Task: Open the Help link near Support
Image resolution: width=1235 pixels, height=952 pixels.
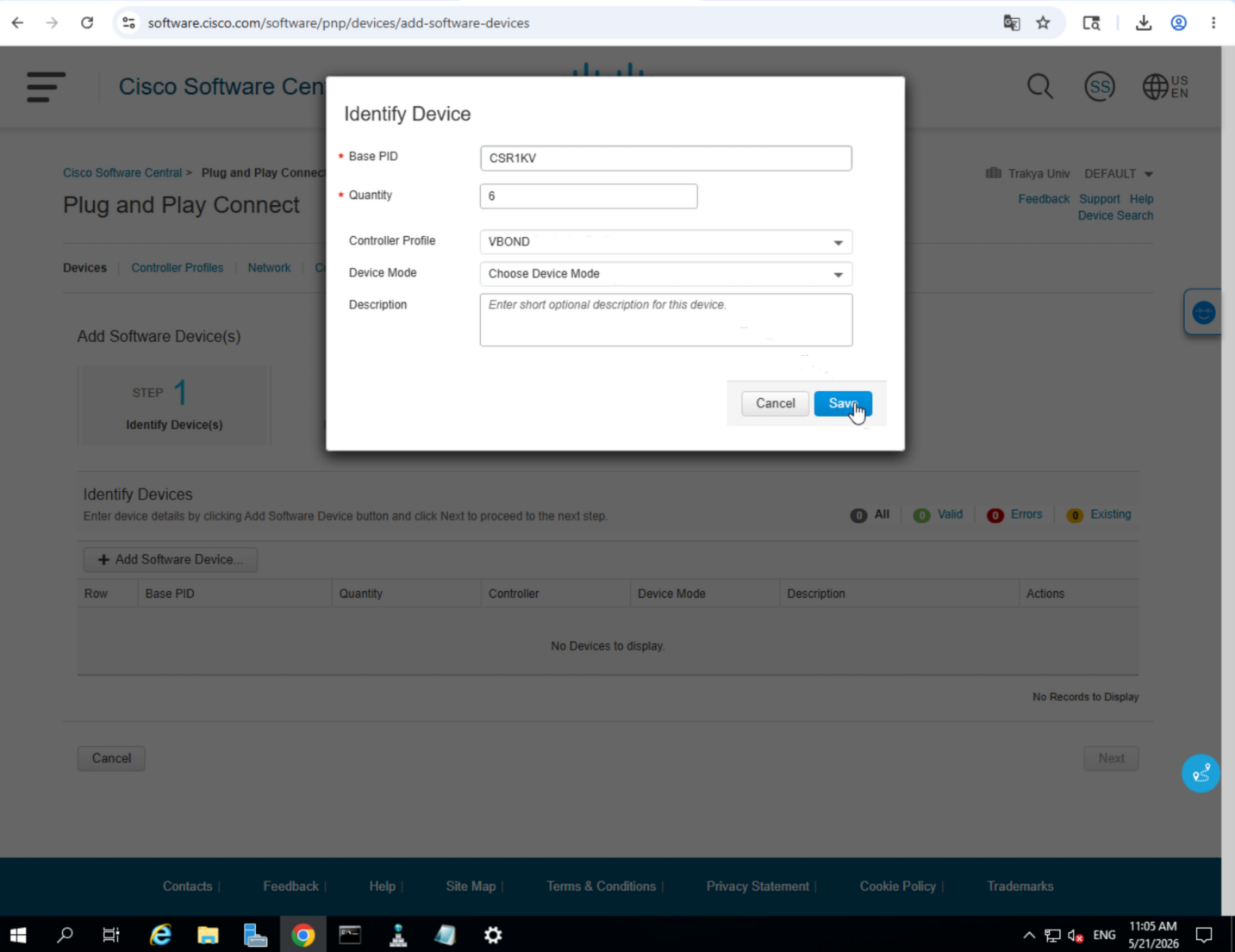Action: pyautogui.click(x=1141, y=199)
